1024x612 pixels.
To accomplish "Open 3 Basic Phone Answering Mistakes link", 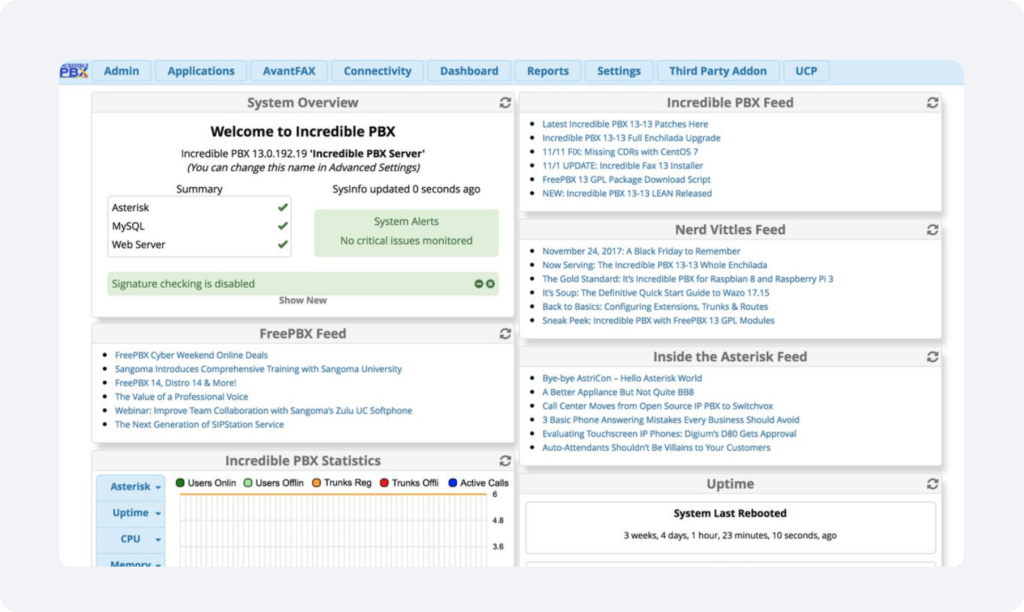I will (x=671, y=420).
